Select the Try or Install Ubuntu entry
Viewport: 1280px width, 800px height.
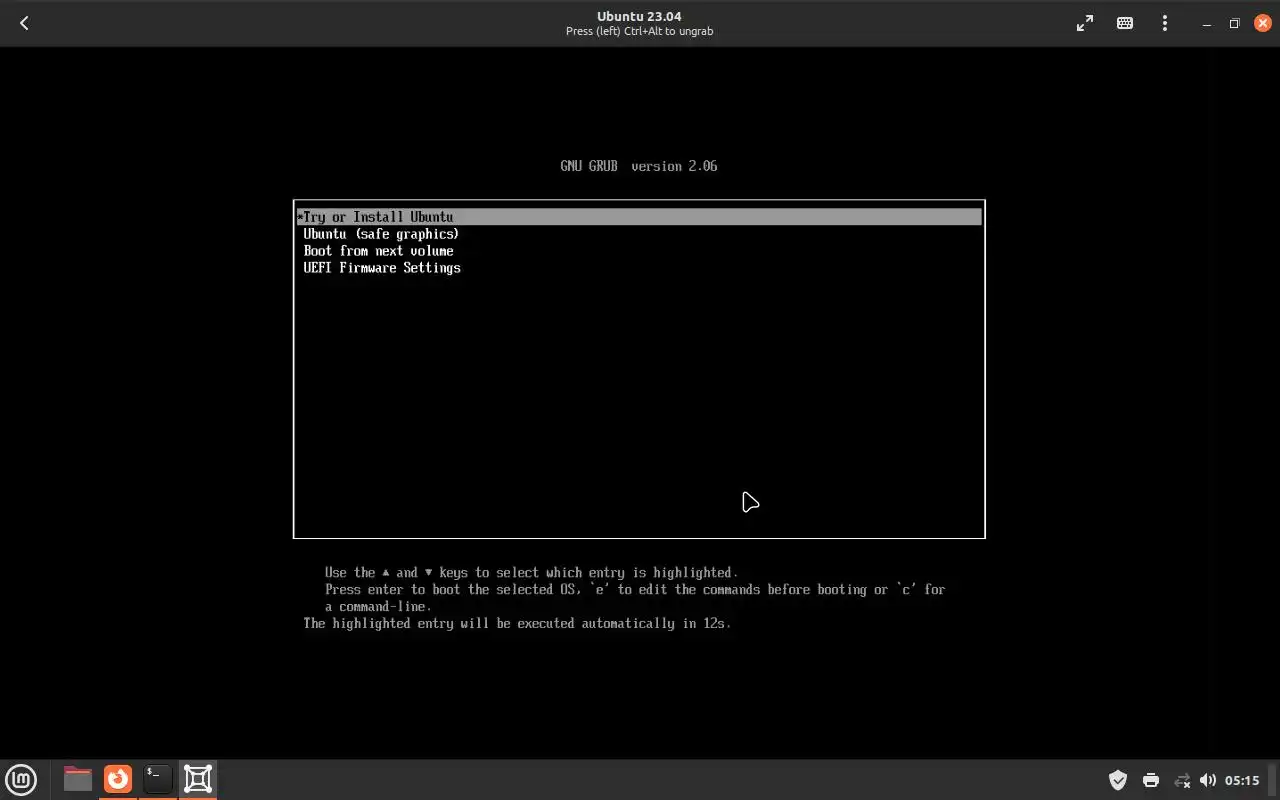pyautogui.click(x=639, y=217)
